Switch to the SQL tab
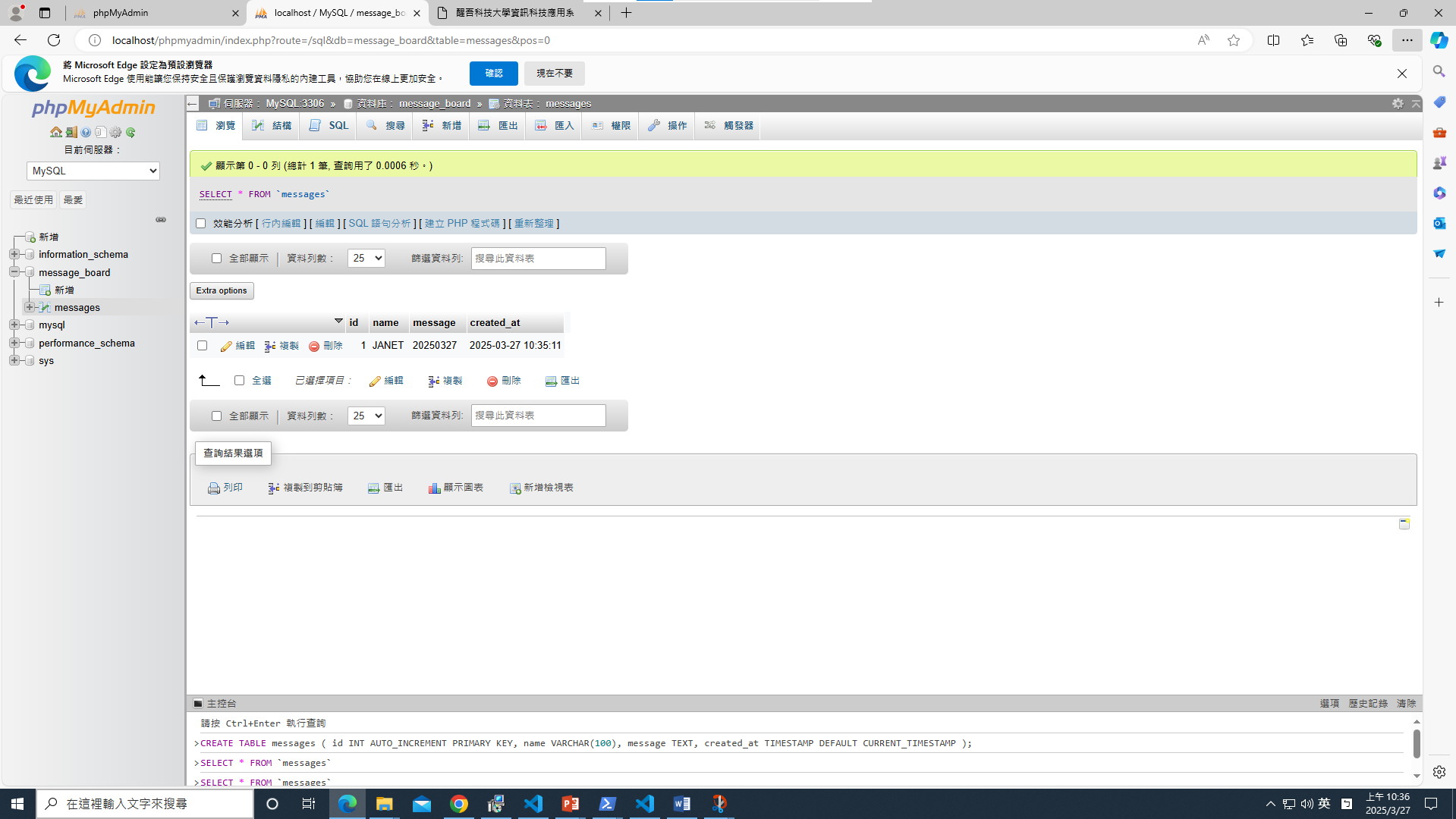 [329, 125]
